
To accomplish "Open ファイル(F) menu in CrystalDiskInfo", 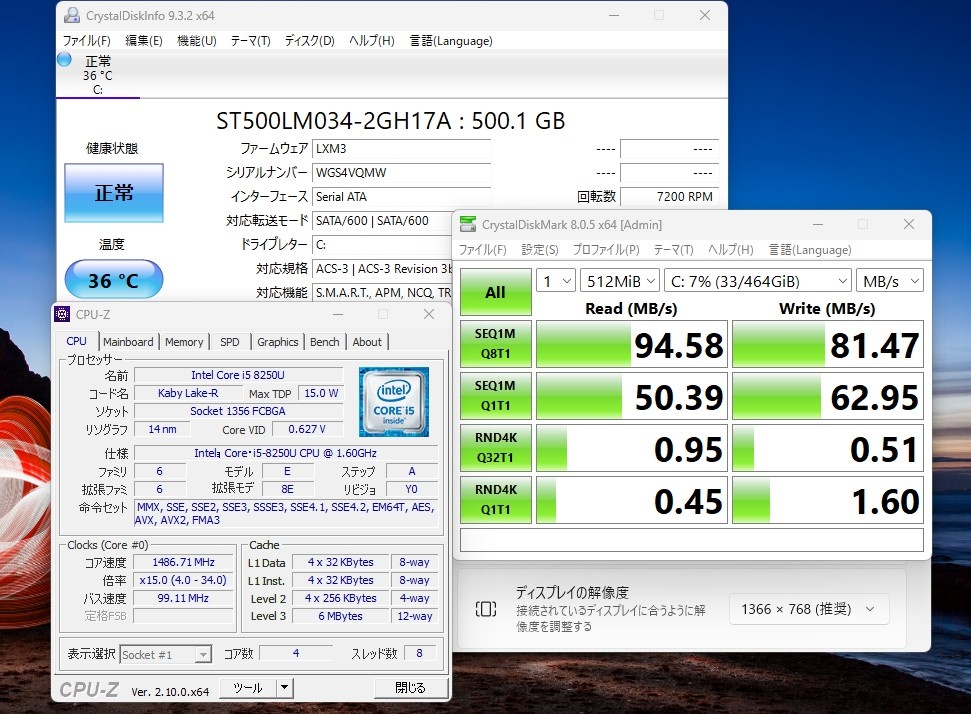I will (87, 41).
